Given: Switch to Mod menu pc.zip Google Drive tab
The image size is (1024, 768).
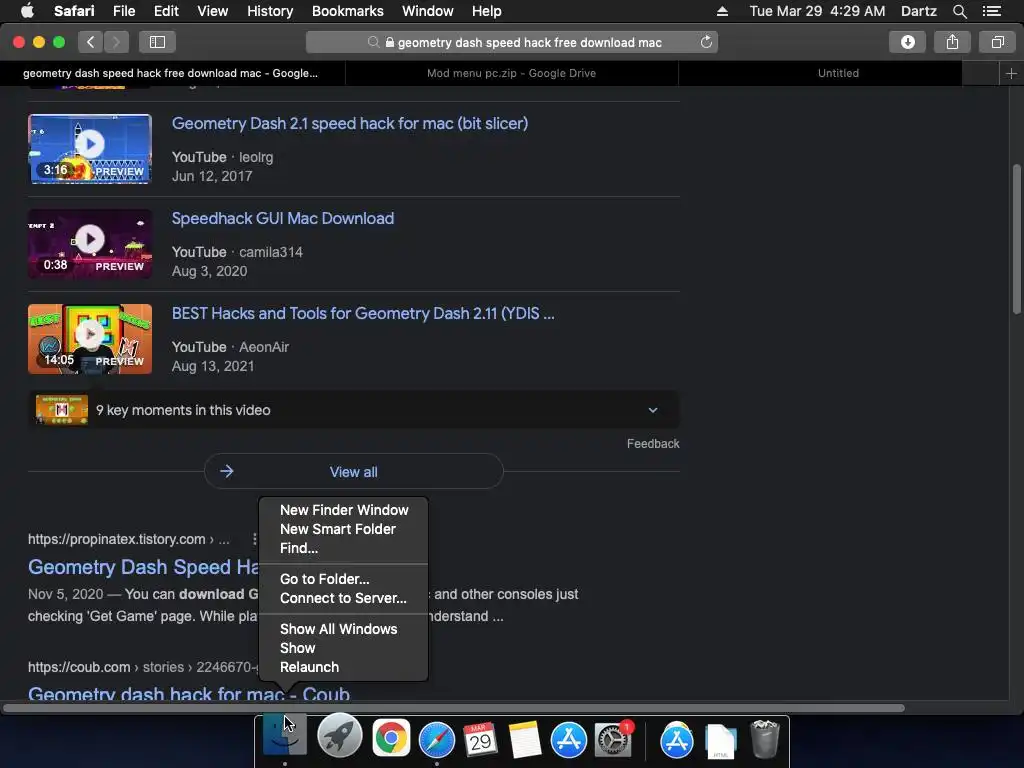Looking at the screenshot, I should pos(511,73).
